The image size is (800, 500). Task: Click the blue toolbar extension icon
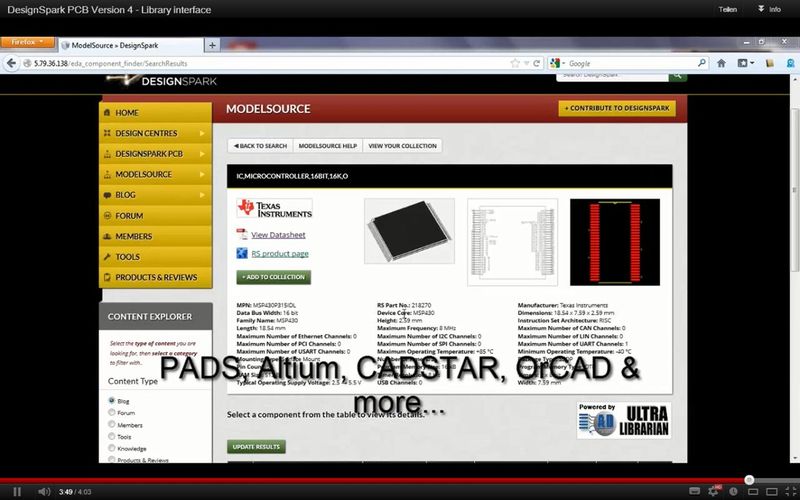791,63
